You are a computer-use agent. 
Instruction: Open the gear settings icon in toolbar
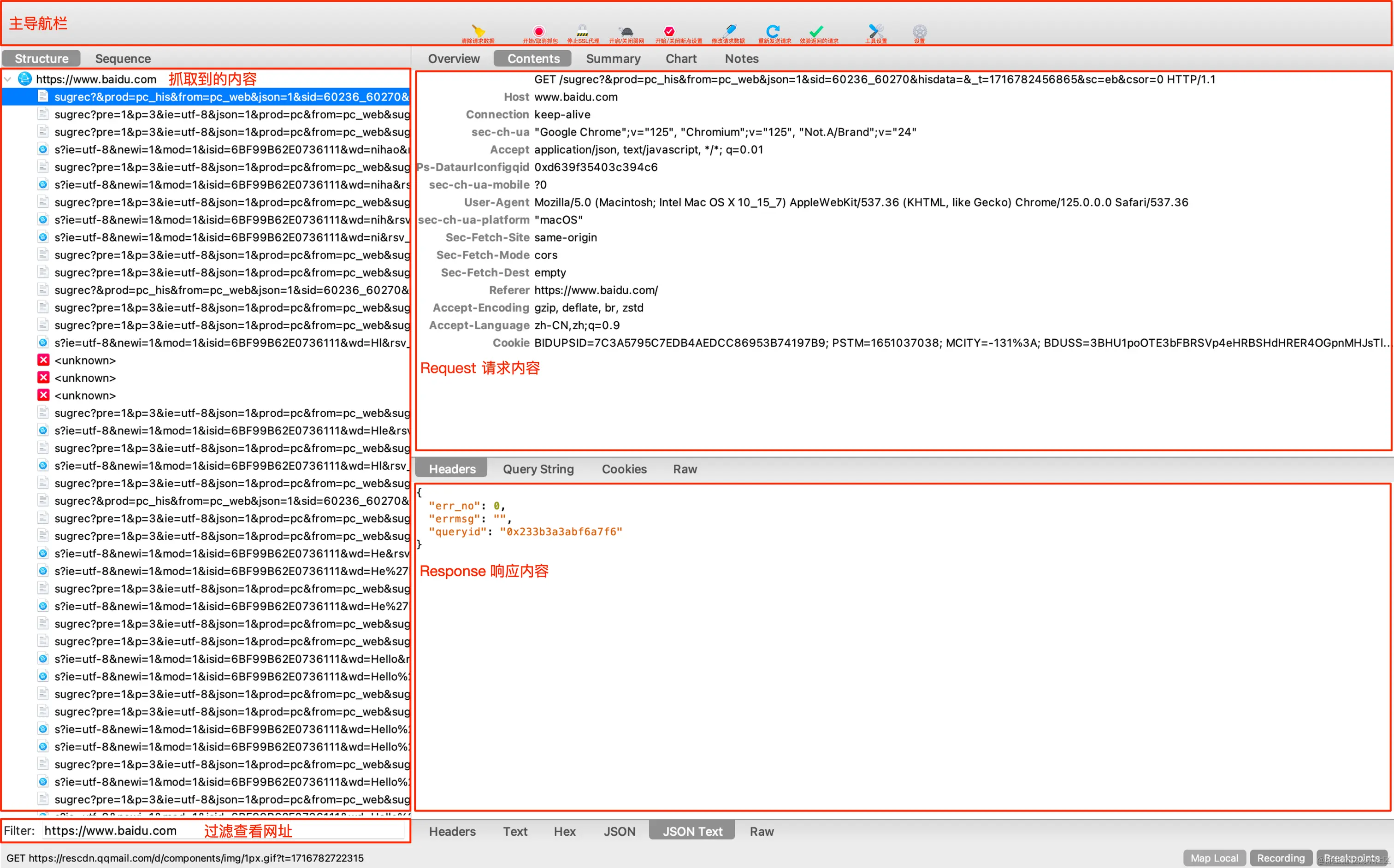(920, 31)
